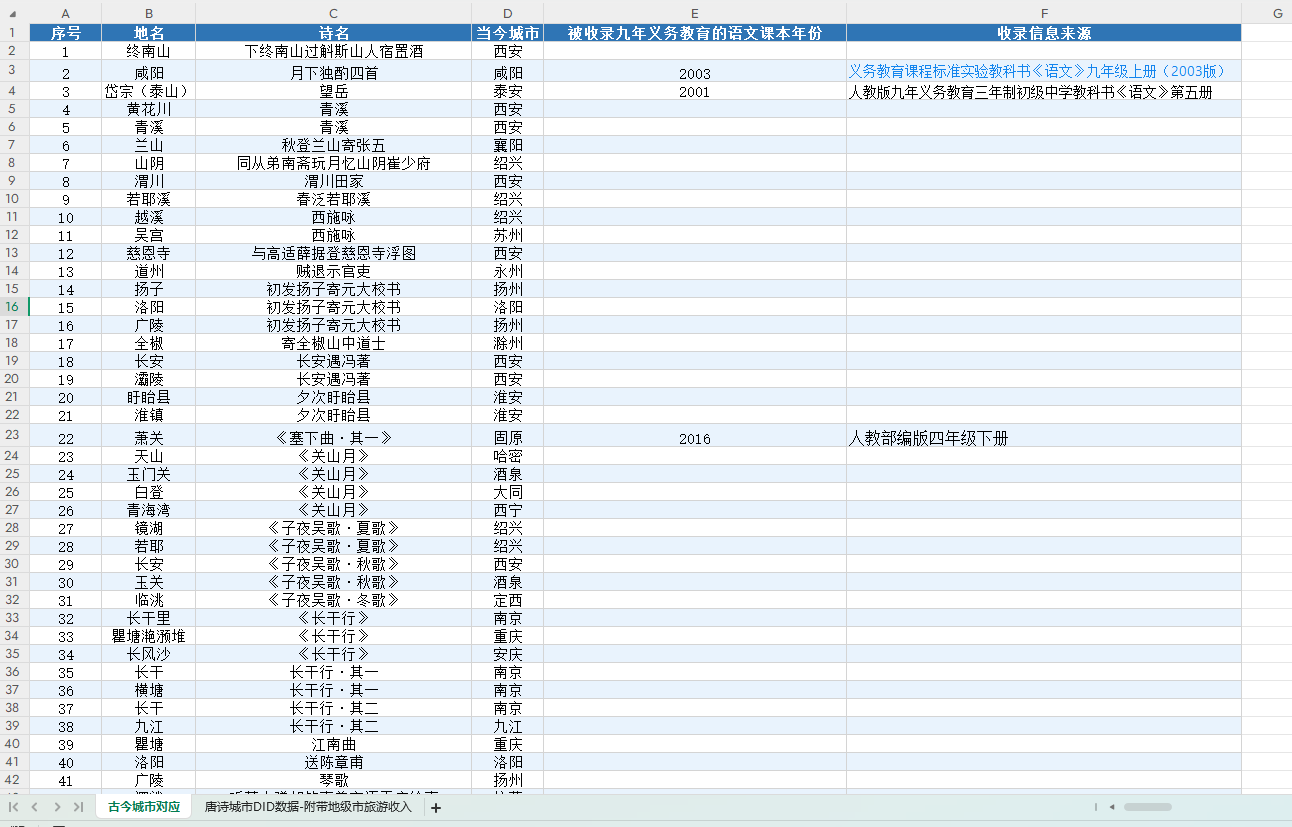The height and width of the screenshot is (827, 1292).
Task: Select the cell 与高适薛据登慈恩寺浮图
Action: (334, 253)
